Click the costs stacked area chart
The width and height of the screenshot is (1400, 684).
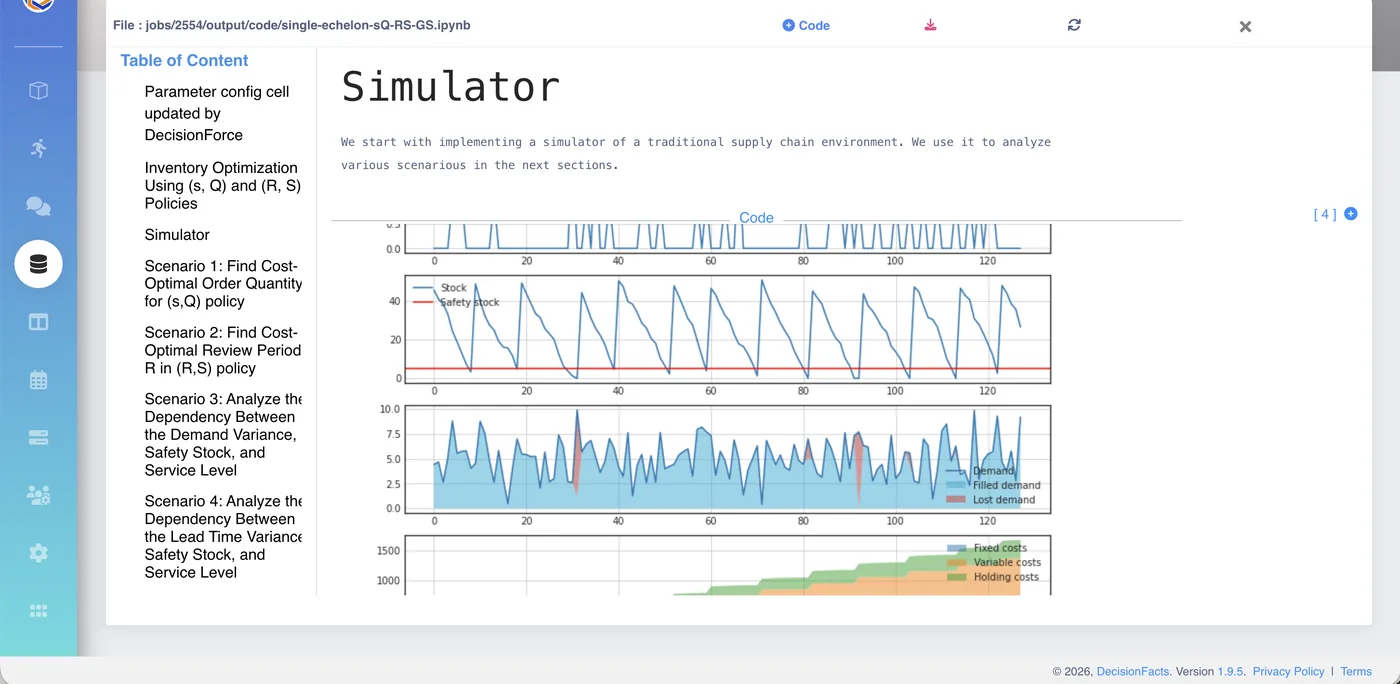coord(727,566)
